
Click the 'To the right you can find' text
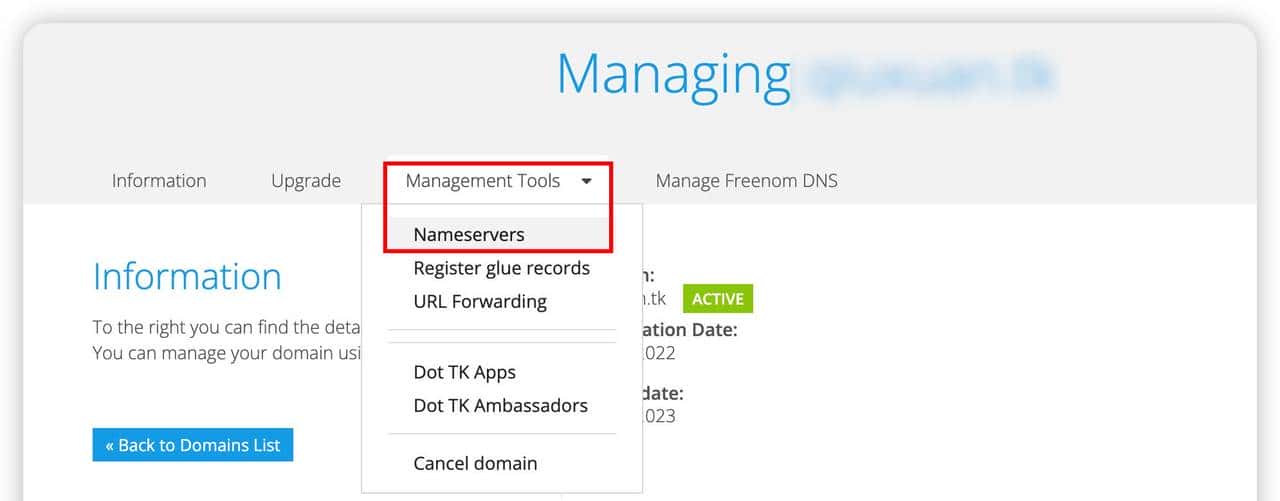coord(225,327)
